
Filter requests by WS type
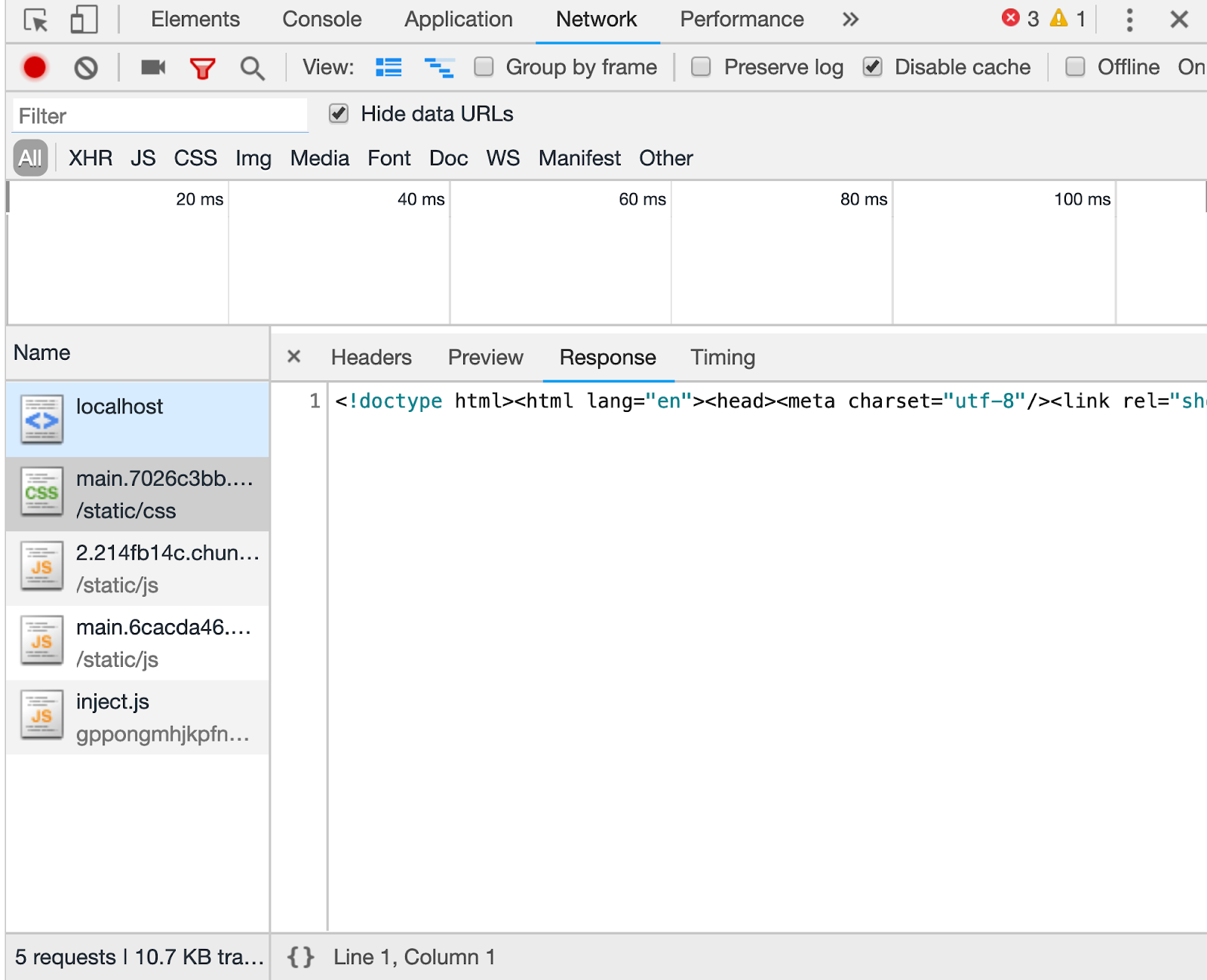(x=503, y=158)
